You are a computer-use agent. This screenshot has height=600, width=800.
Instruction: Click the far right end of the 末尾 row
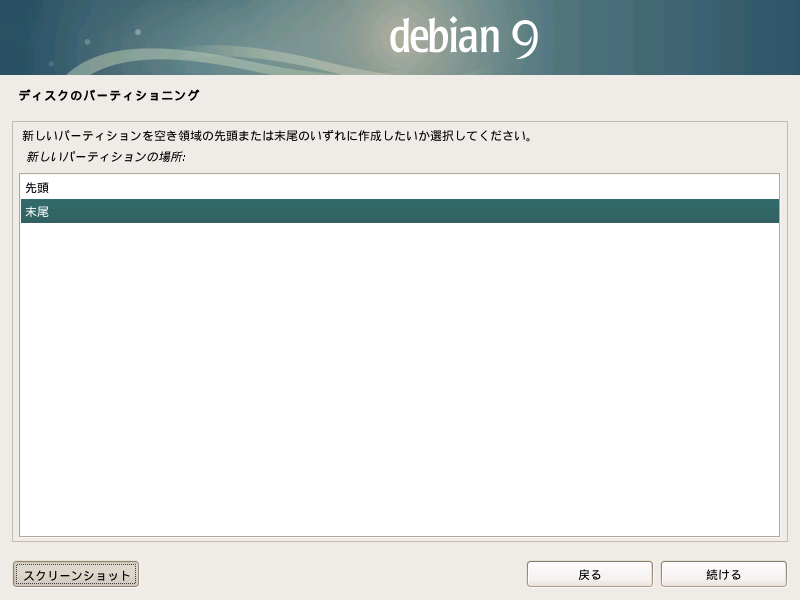point(760,211)
